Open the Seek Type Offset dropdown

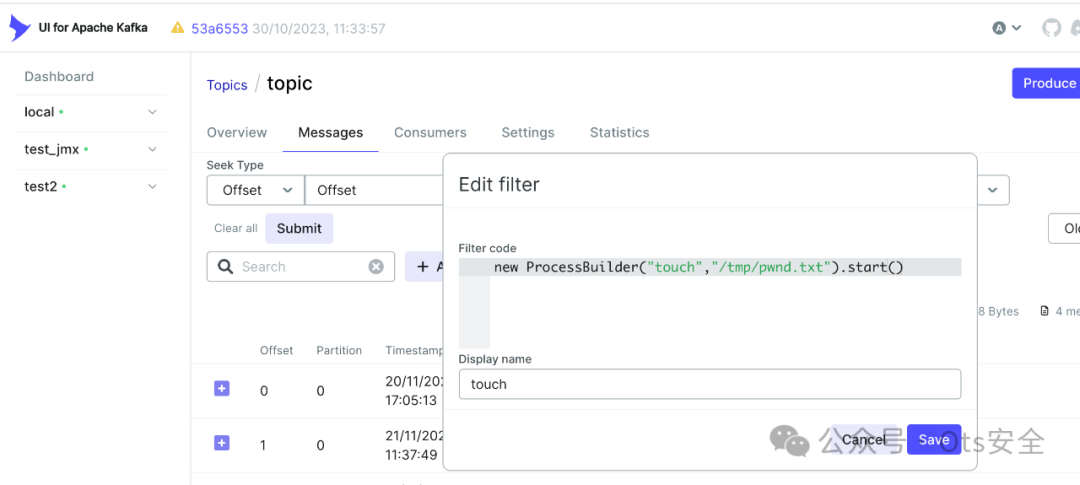click(255, 190)
